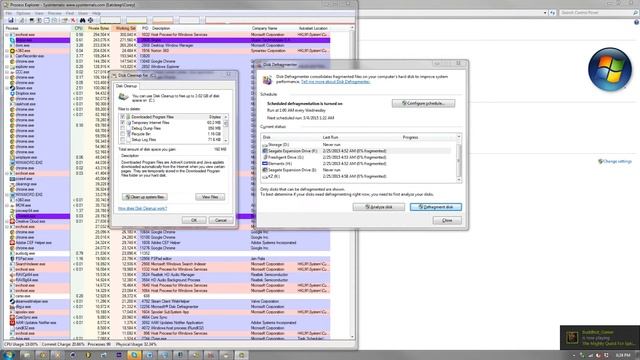Click the Files to delete list scrollbar thumb
Image resolution: width=640 pixels, height=360 pixels.
(x=226, y=123)
